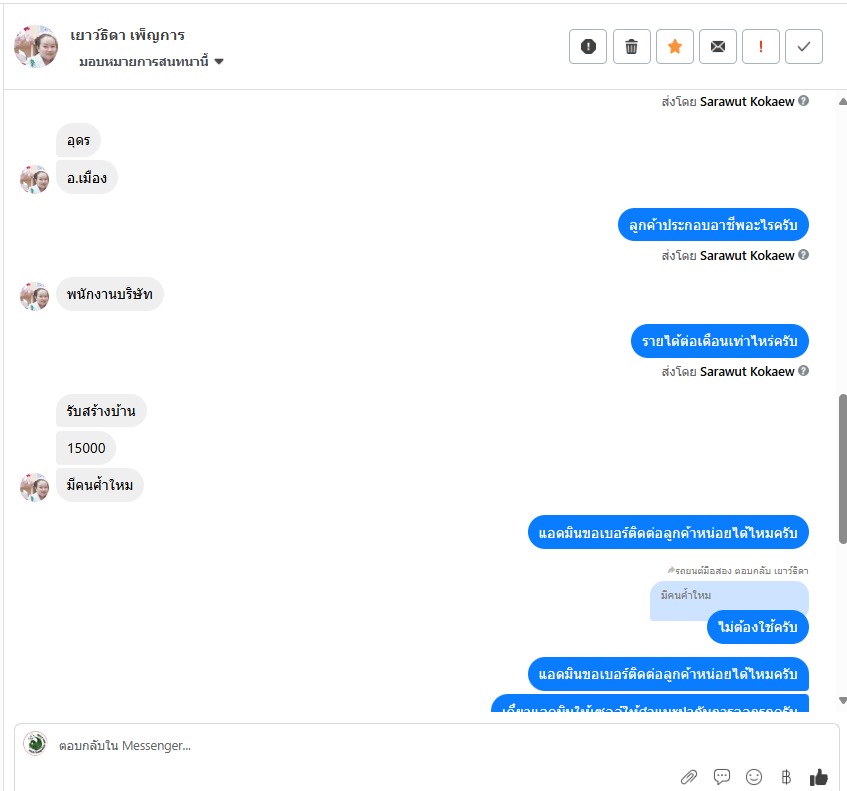Viewport: 847px width, 791px height.
Task: Flag conversation with red exclamation priority icon
Action: coord(761,46)
